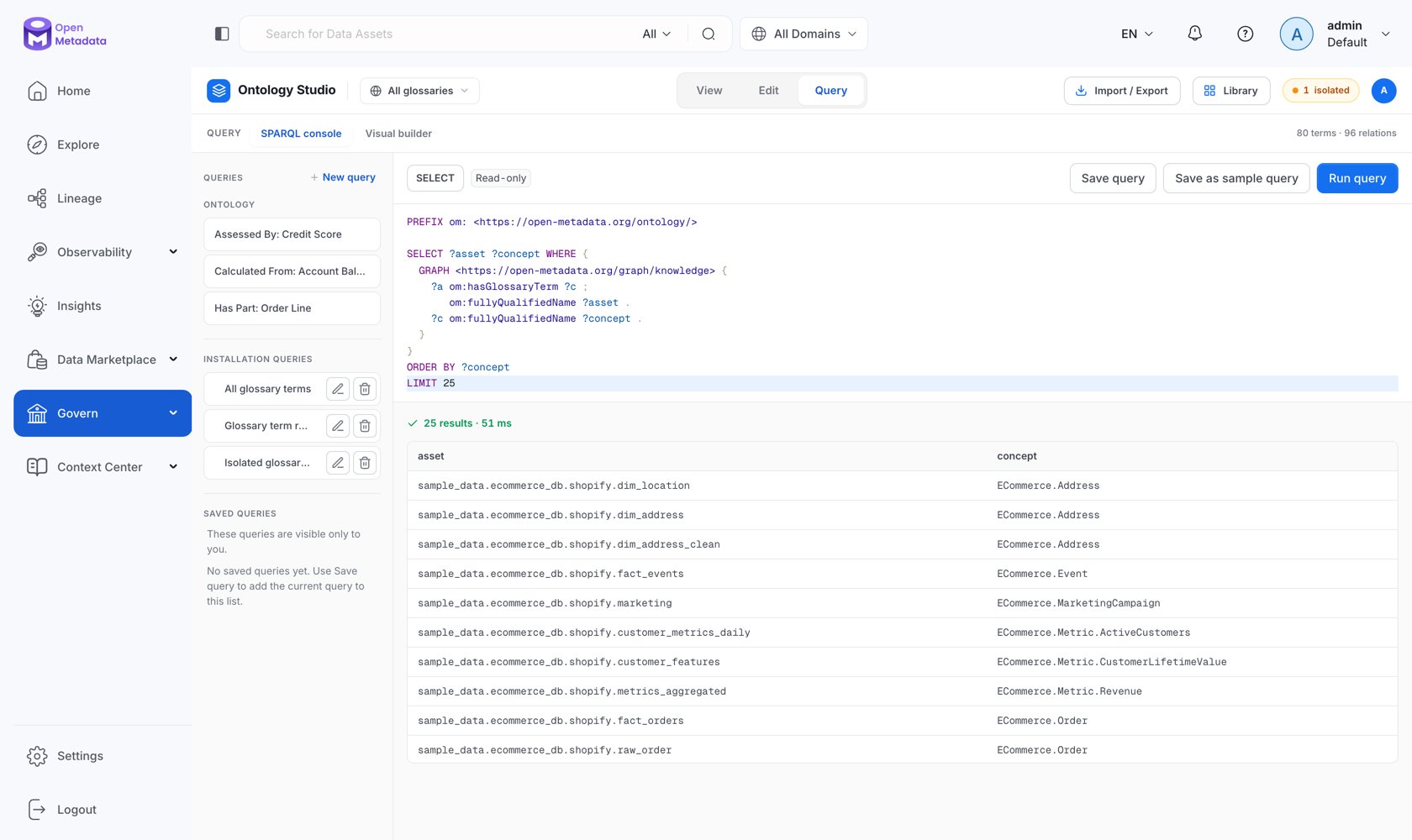
Task: Open notifications bell
Action: pyautogui.click(x=1194, y=34)
